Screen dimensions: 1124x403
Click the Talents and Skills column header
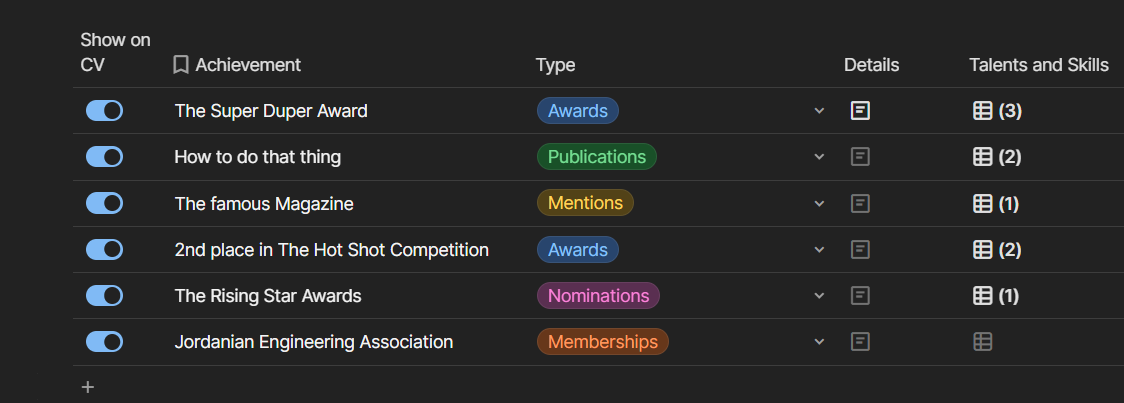click(x=1038, y=65)
